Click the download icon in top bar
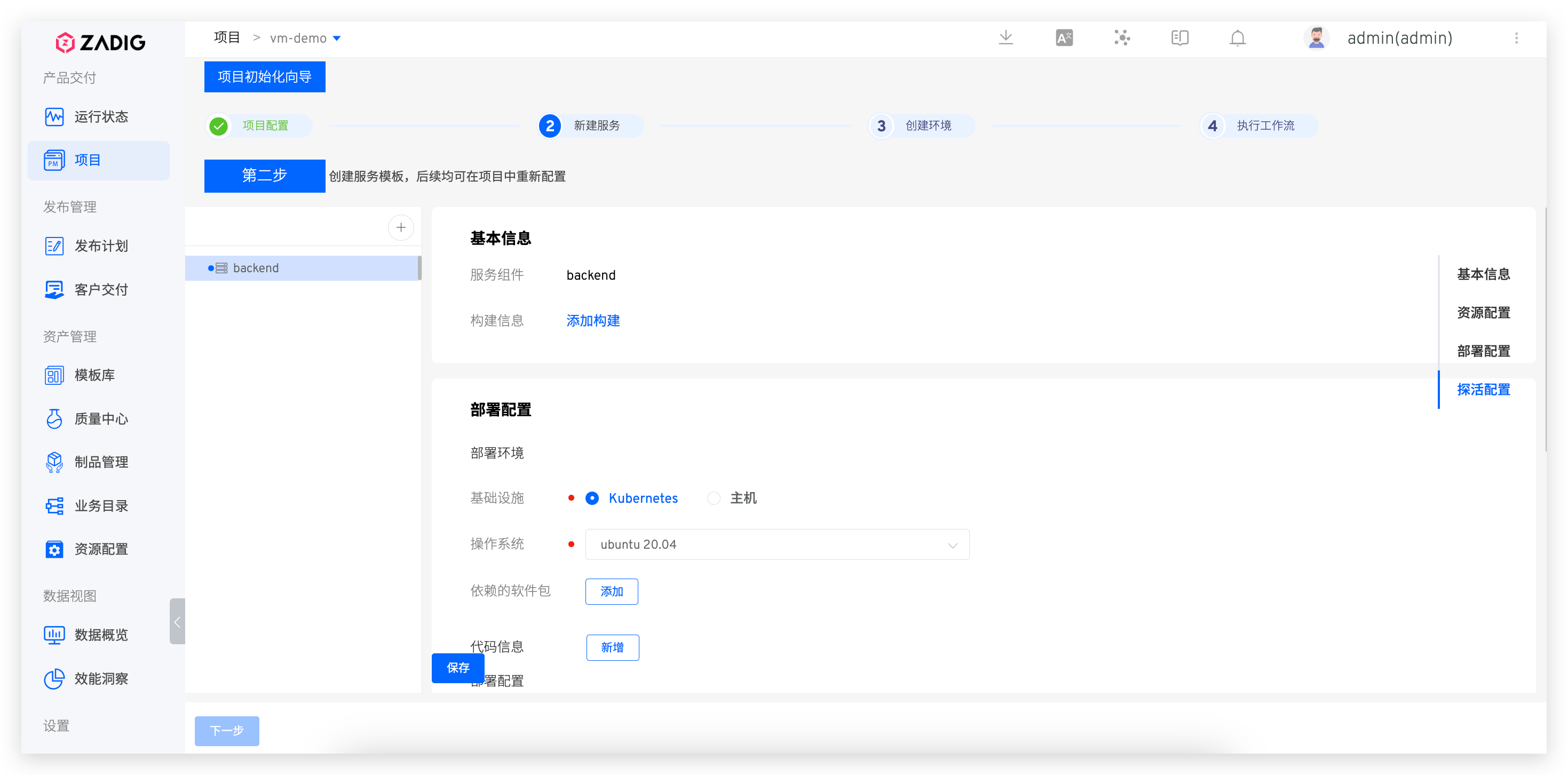The width and height of the screenshot is (1568, 775). 1005,38
